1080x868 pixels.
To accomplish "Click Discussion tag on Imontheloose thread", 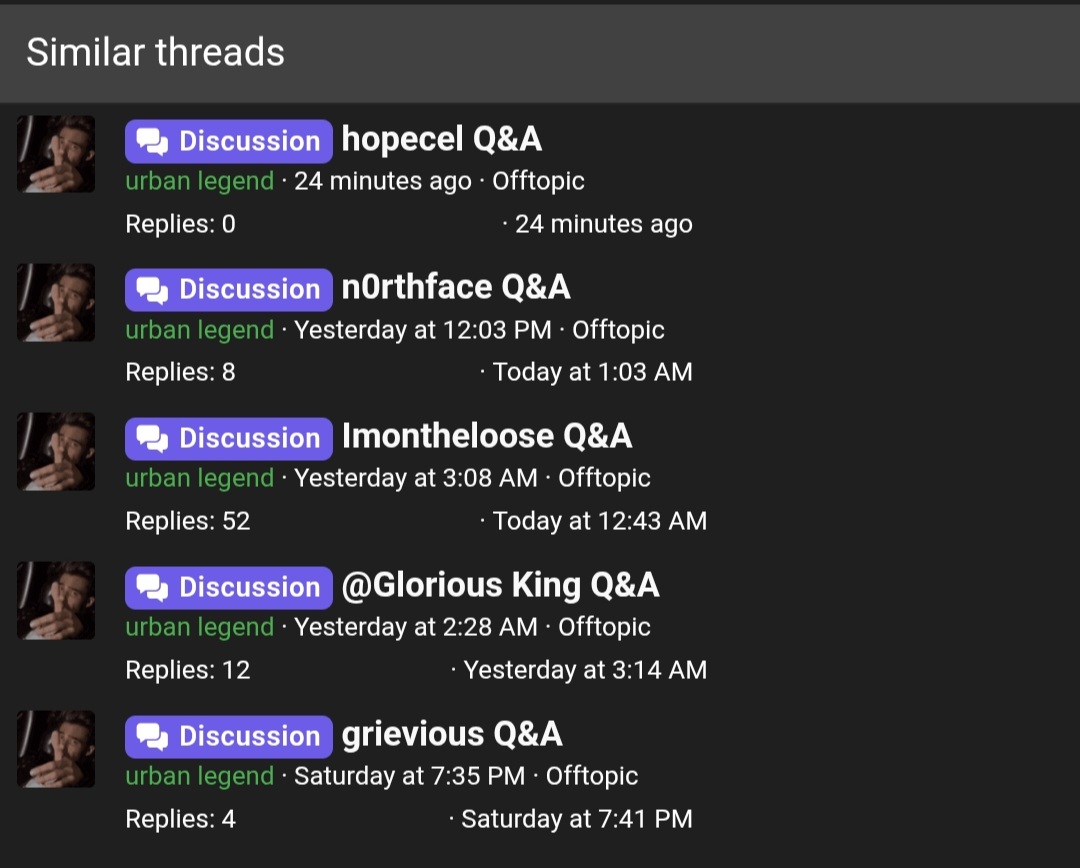I will click(229, 438).
